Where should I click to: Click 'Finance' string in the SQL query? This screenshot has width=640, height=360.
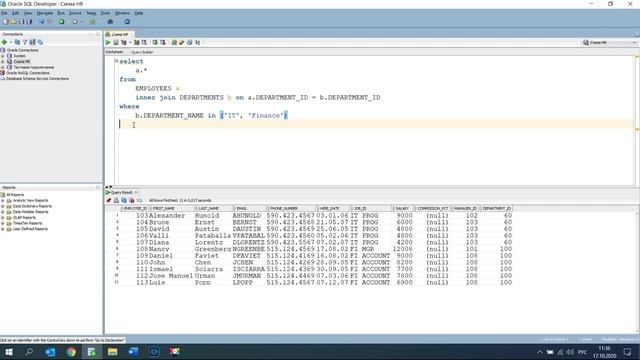(266, 116)
